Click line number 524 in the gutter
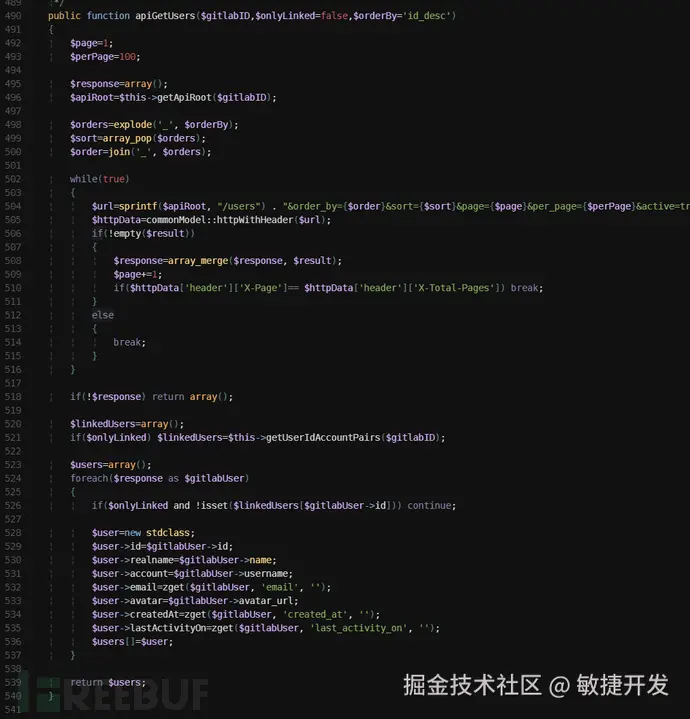The width and height of the screenshot is (690, 719). (13, 478)
